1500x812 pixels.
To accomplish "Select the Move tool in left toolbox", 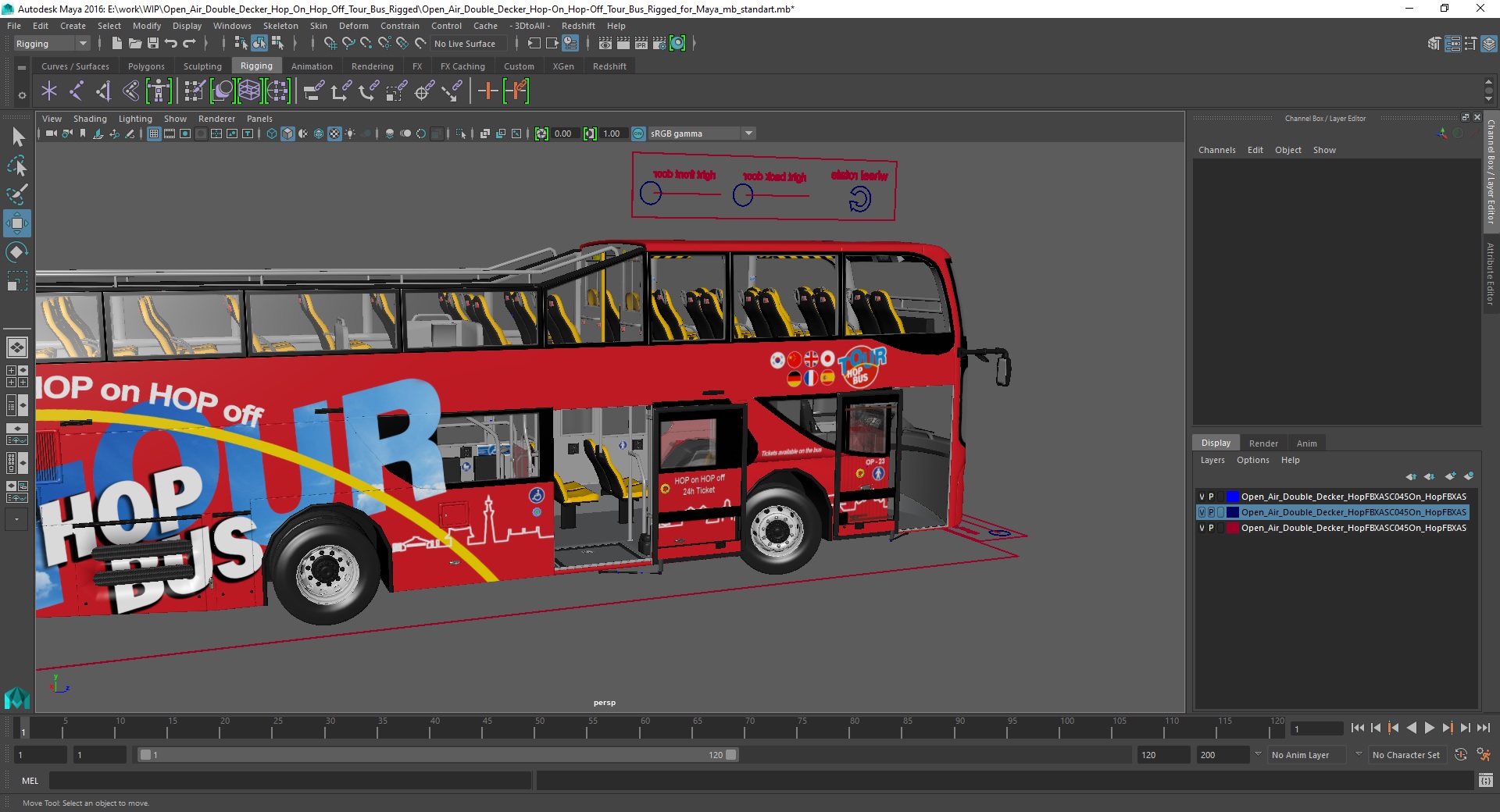I will tap(16, 223).
